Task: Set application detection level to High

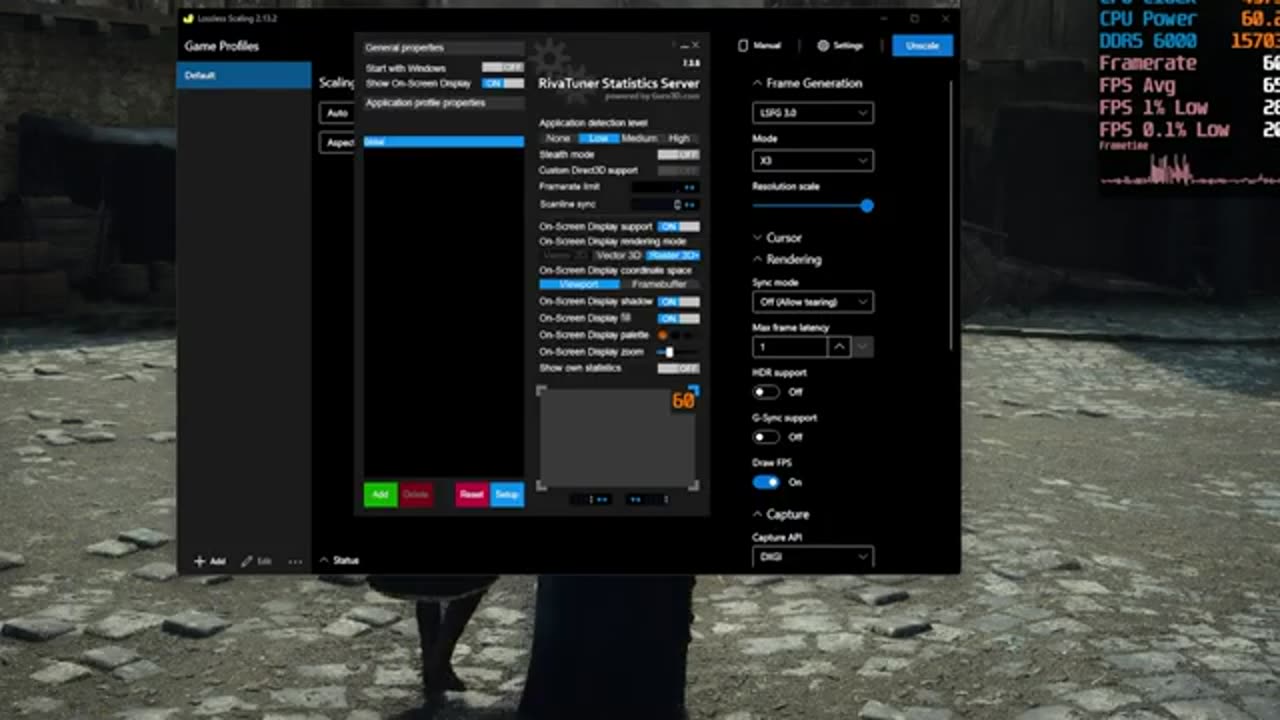Action: [679, 138]
